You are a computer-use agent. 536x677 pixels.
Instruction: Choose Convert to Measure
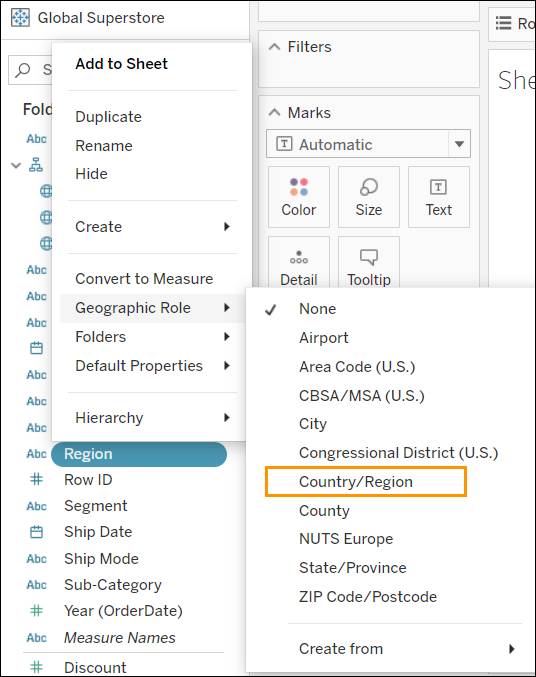(x=144, y=278)
